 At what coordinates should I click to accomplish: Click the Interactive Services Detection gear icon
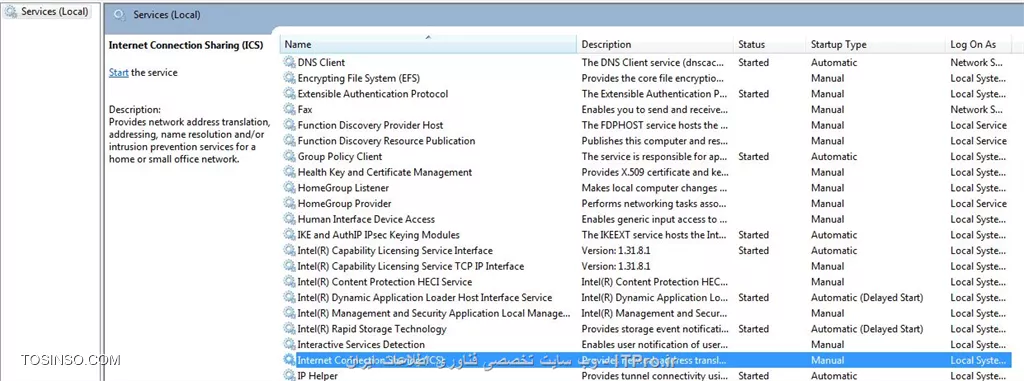(x=289, y=345)
